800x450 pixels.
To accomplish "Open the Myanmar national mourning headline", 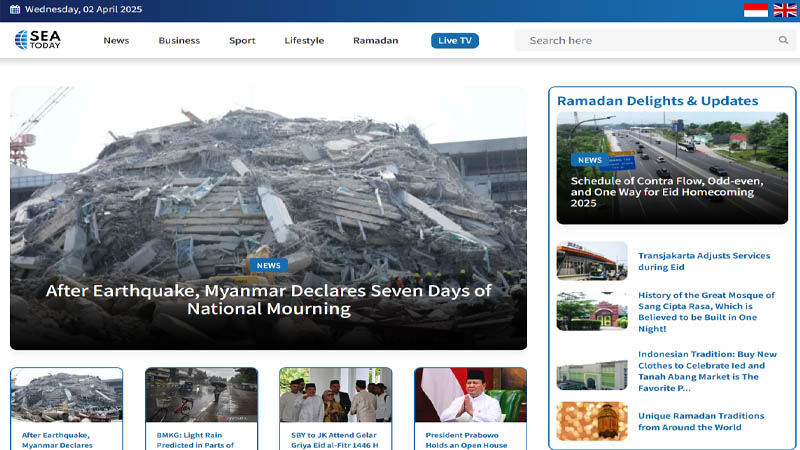I will coord(268,299).
